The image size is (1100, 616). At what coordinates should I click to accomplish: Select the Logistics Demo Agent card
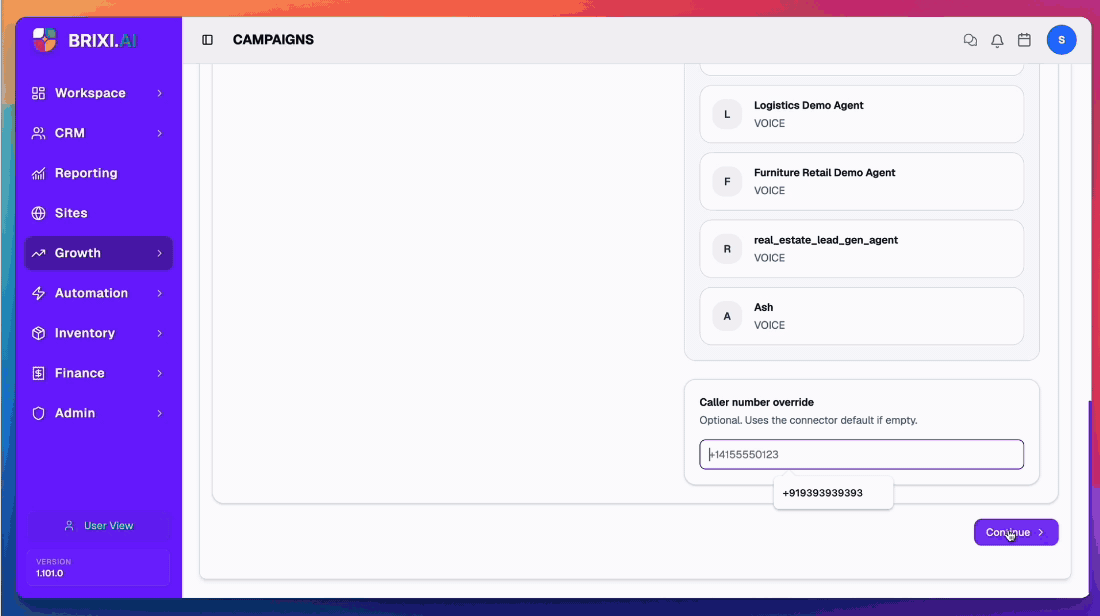tap(861, 114)
